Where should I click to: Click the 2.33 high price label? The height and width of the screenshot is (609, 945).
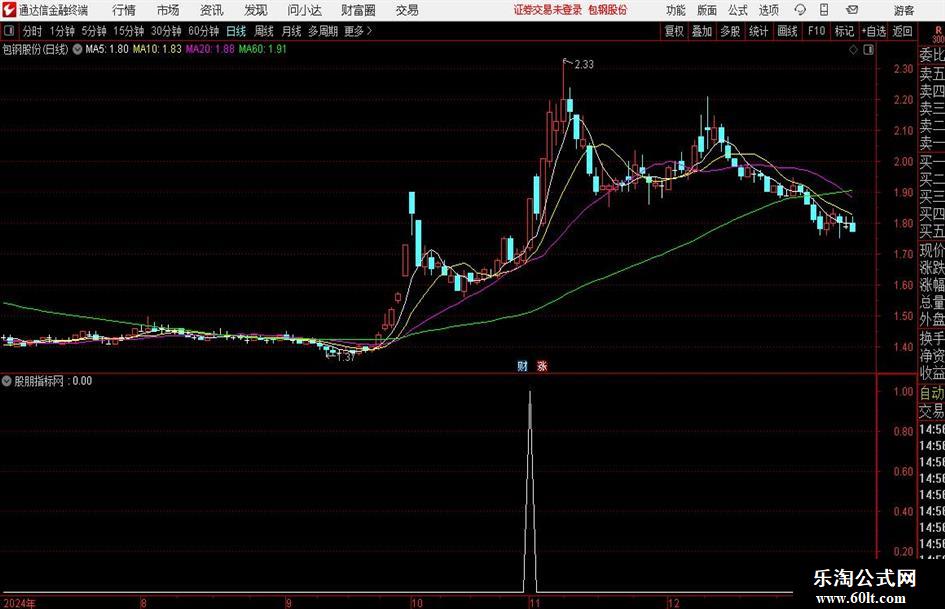pos(583,65)
